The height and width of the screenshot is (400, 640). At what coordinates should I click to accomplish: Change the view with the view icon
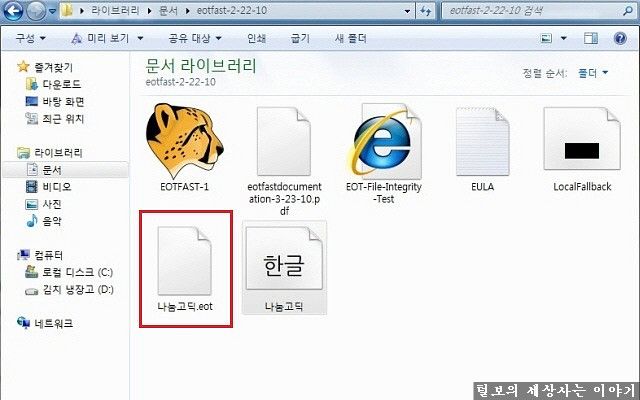[546, 38]
